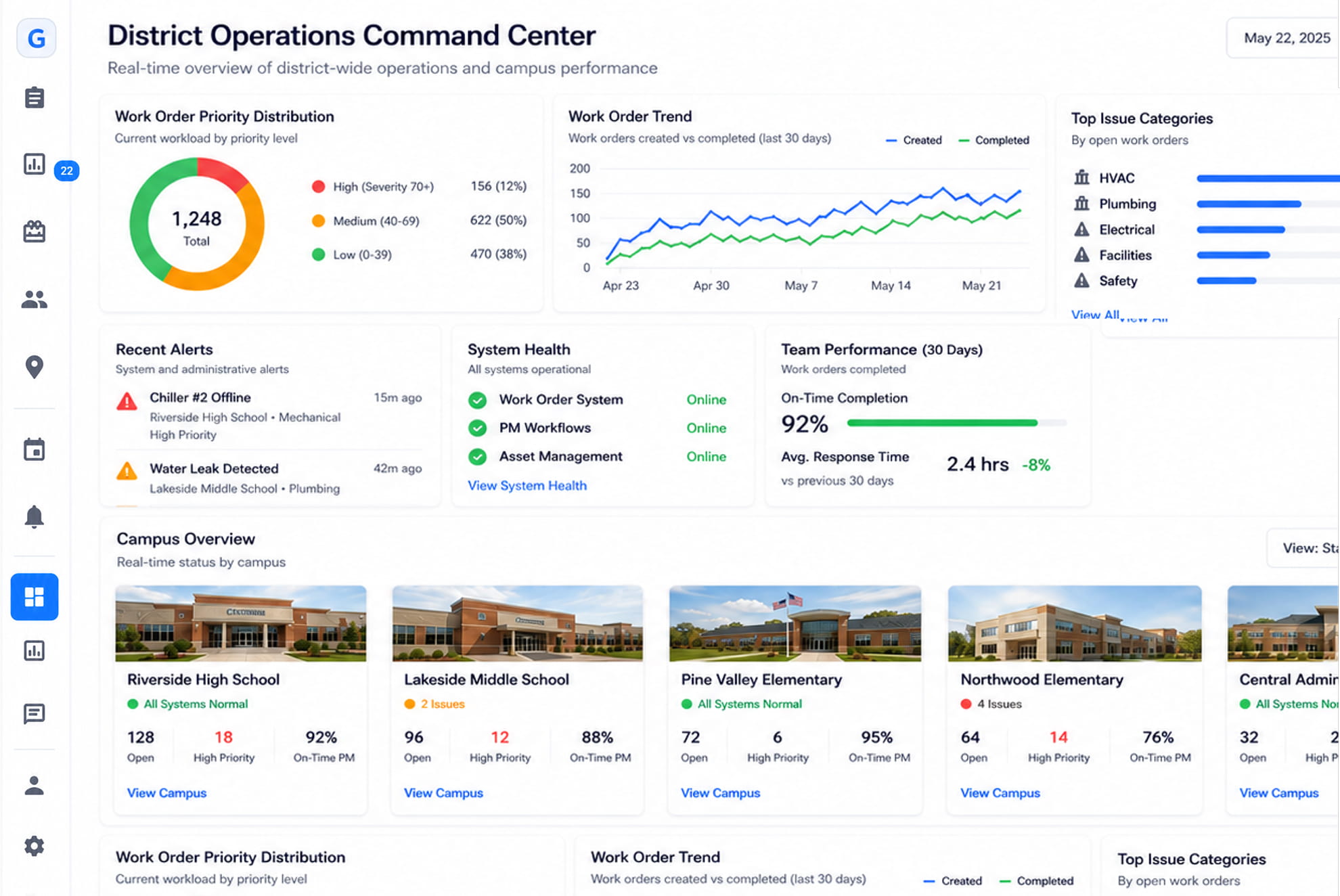Toggle the Completed series in the trend legend
The height and width of the screenshot is (896, 1340).
(x=994, y=140)
